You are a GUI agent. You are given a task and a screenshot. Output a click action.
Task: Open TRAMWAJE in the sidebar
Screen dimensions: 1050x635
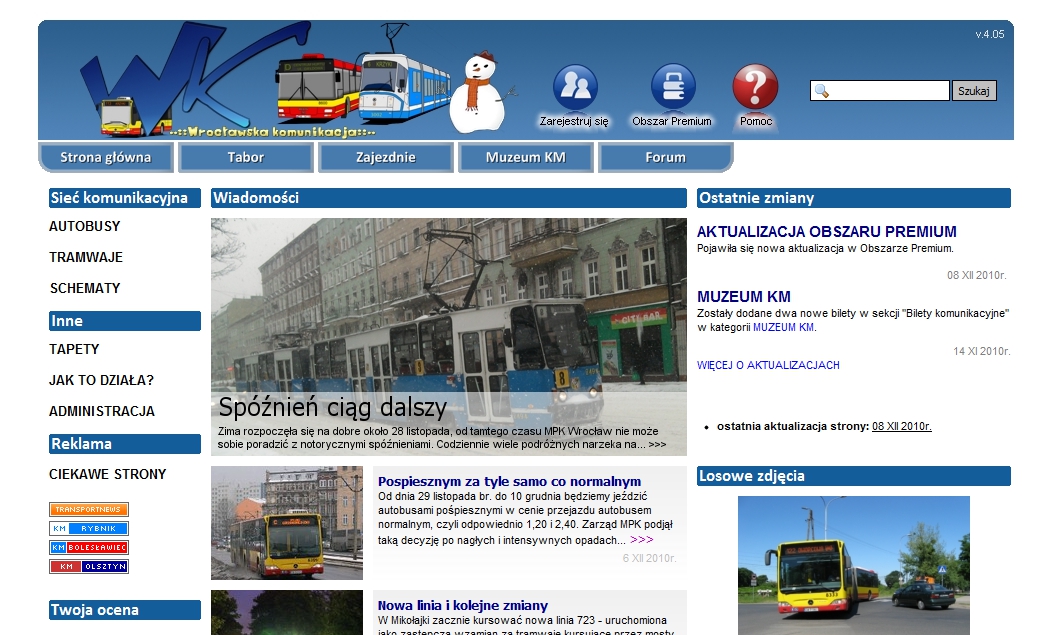[x=86, y=257]
